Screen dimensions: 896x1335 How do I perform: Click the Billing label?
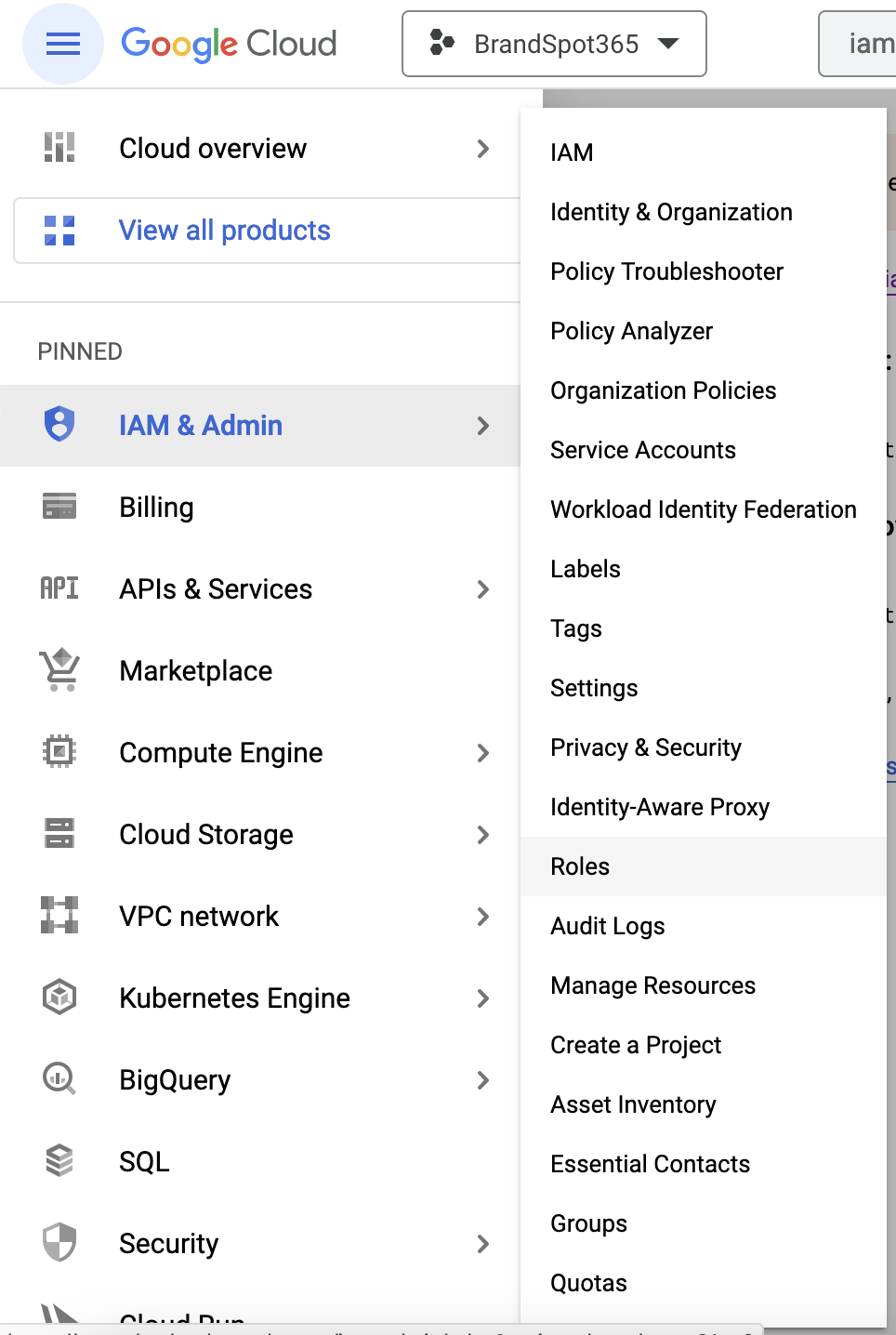[156, 508]
